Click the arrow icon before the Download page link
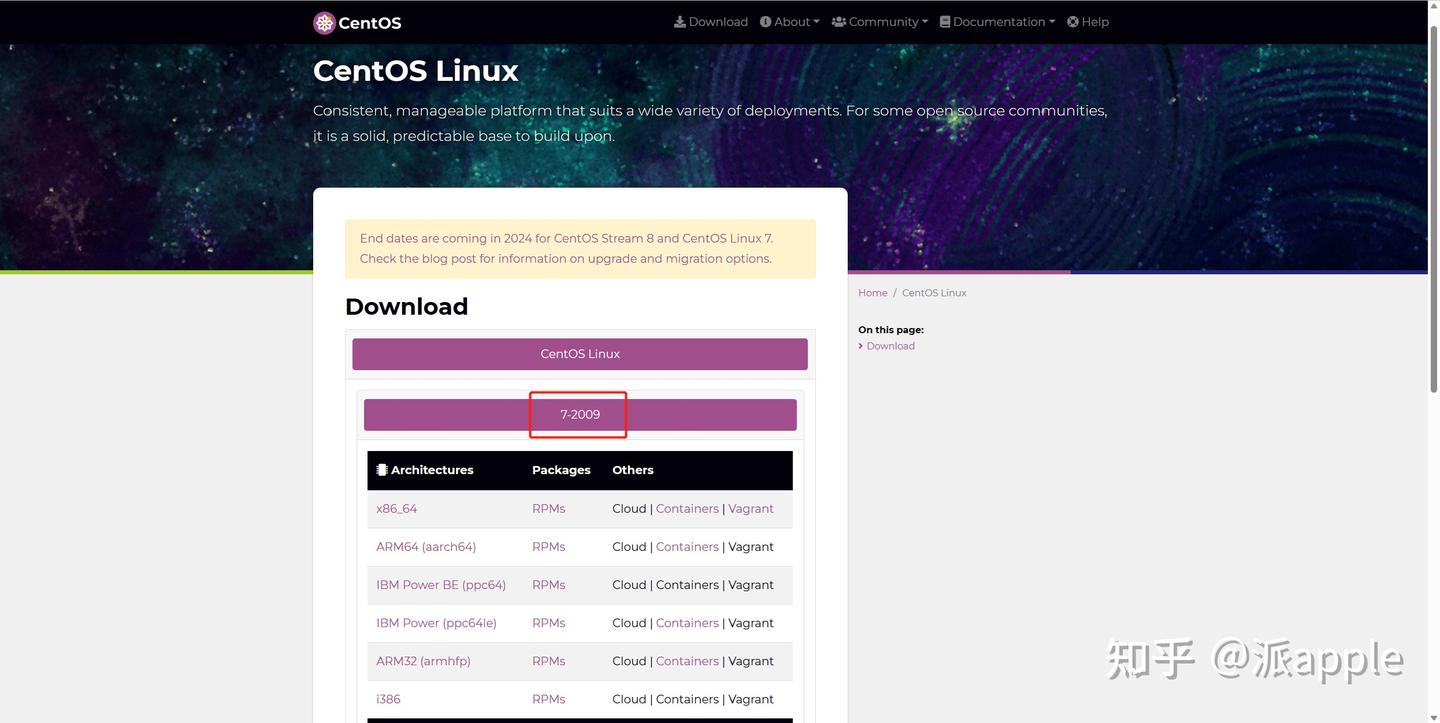 click(861, 346)
